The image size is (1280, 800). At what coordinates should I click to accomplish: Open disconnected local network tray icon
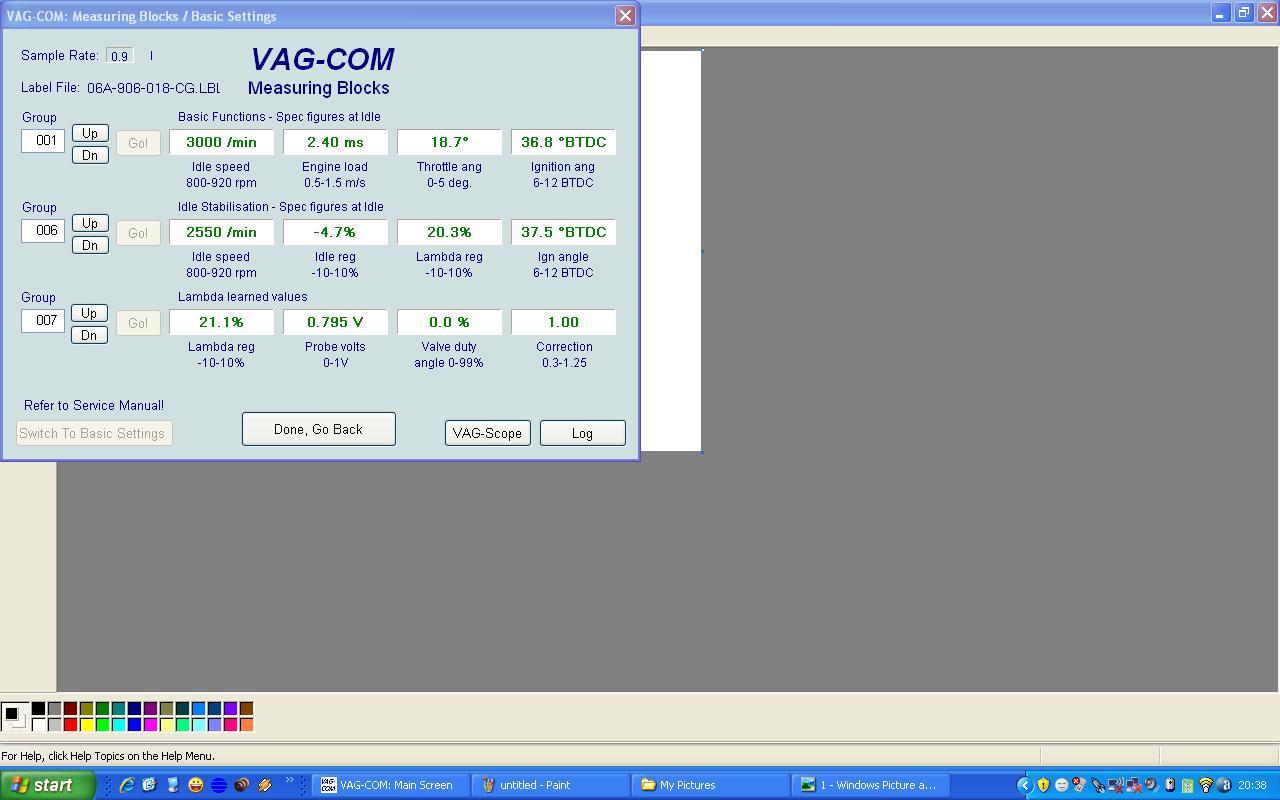coord(1134,785)
